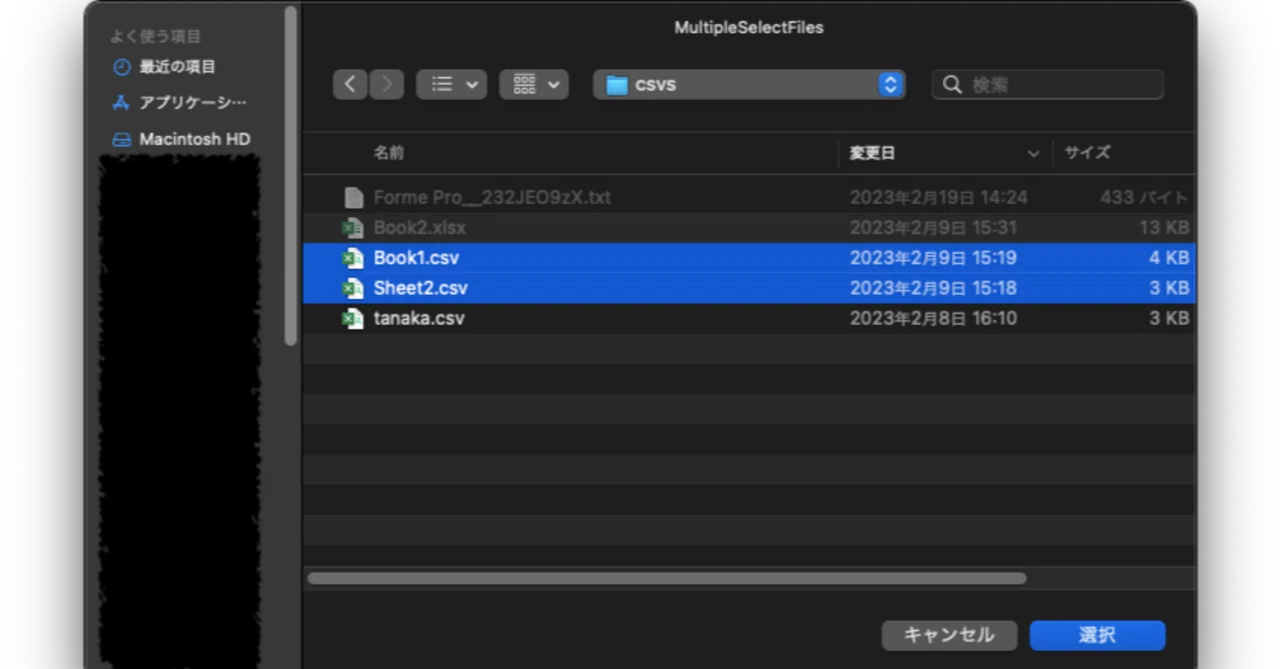The height and width of the screenshot is (669, 1280).
Task: Go forward with the right chevron button
Action: click(x=387, y=85)
